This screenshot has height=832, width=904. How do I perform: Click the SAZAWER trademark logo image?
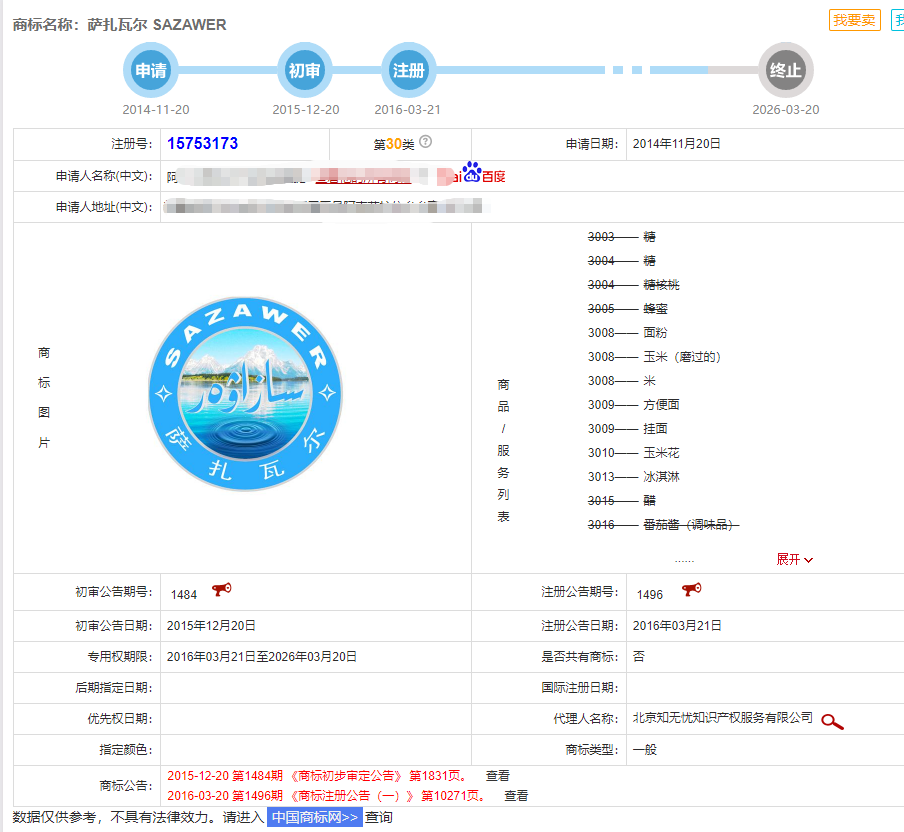click(244, 395)
